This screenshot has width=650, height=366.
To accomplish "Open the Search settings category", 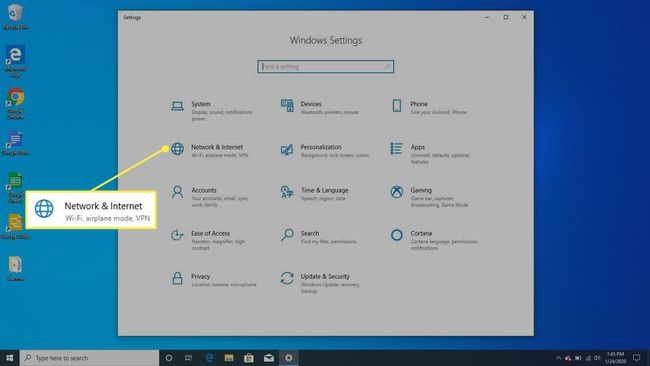I will tap(319, 237).
